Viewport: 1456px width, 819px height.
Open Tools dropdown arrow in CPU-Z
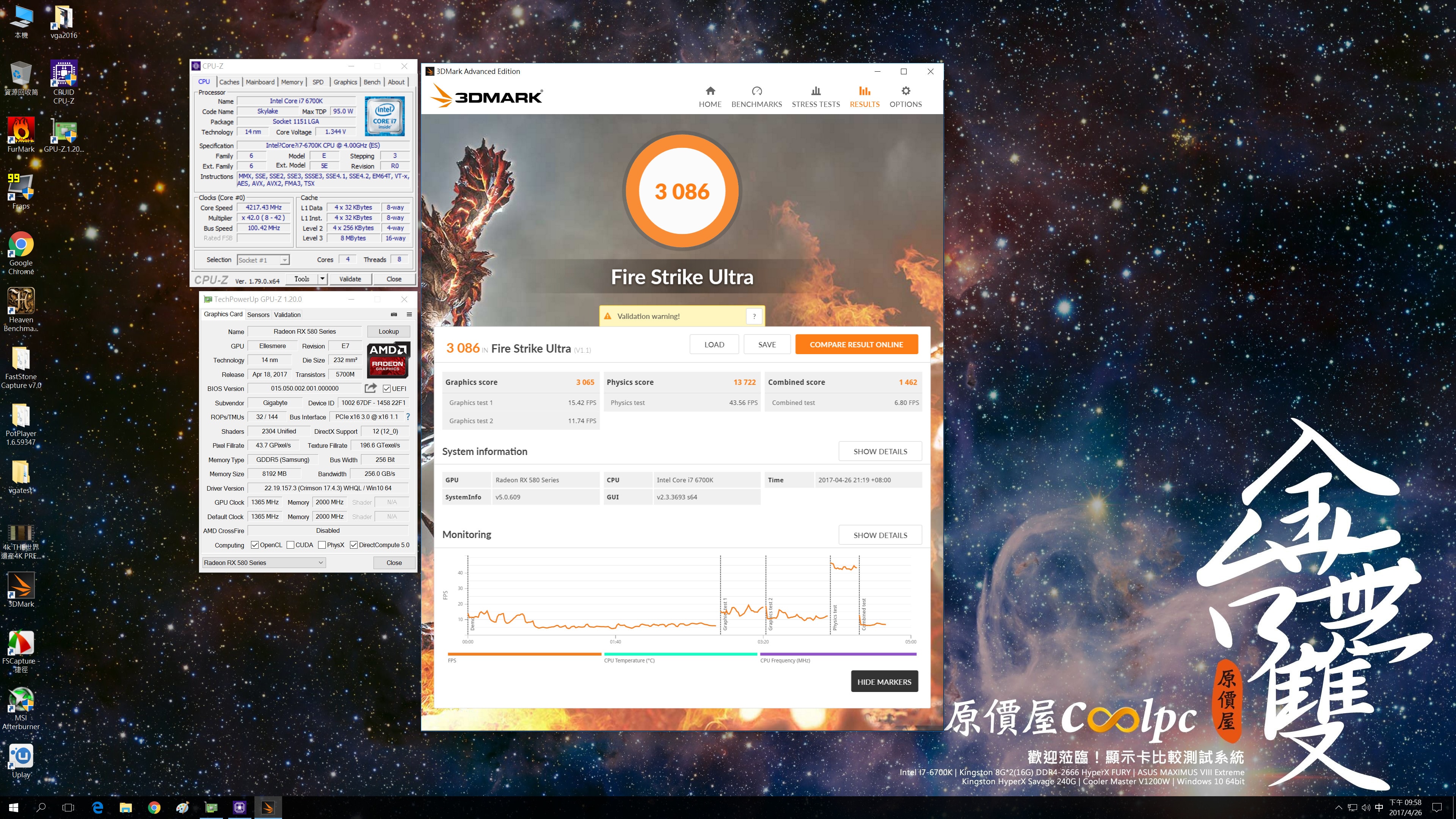pos(322,279)
